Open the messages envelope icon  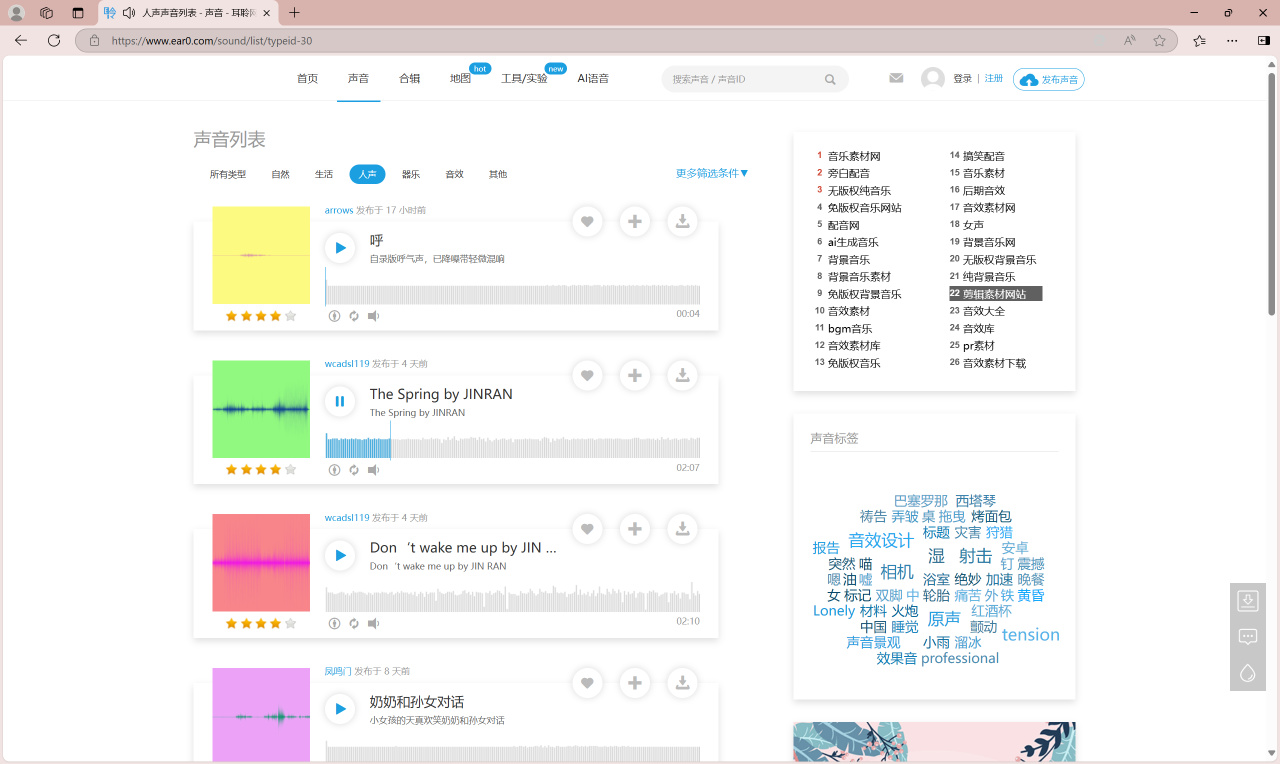pos(896,78)
